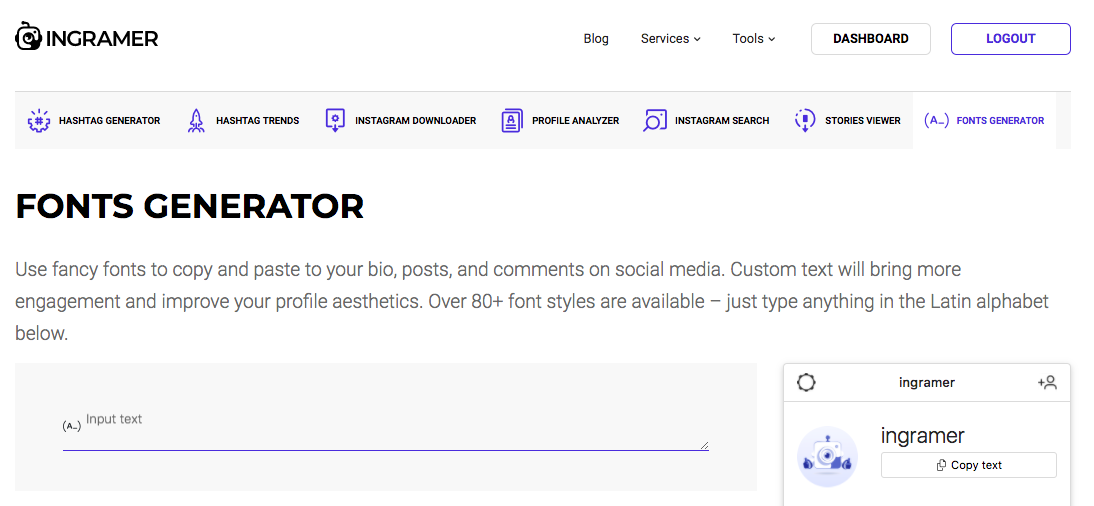Expand the Tools dropdown menu
Image resolution: width=1094 pixels, height=506 pixels.
pyautogui.click(x=754, y=38)
